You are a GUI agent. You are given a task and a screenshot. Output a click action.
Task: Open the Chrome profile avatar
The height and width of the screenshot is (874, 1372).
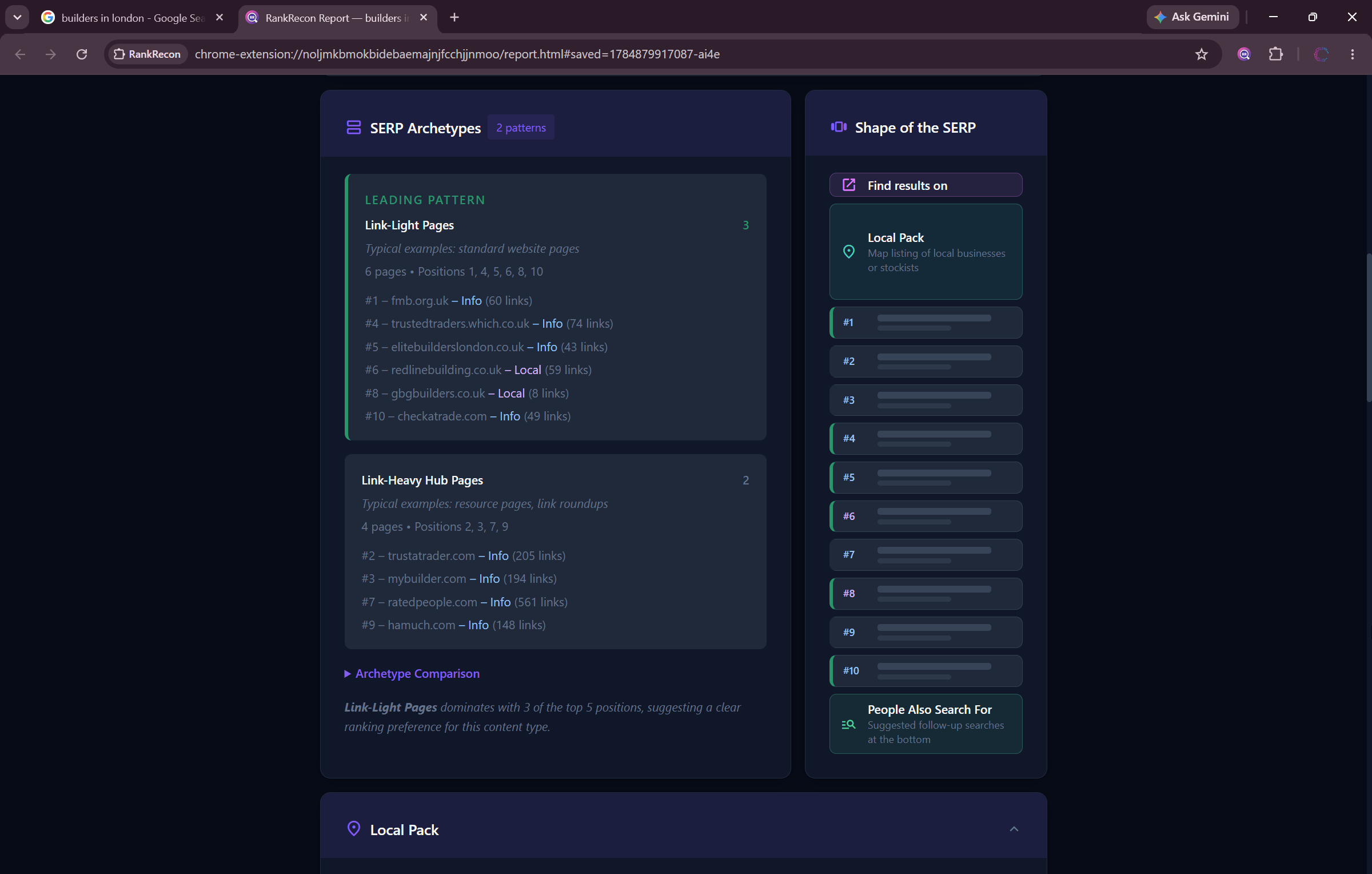(1321, 54)
